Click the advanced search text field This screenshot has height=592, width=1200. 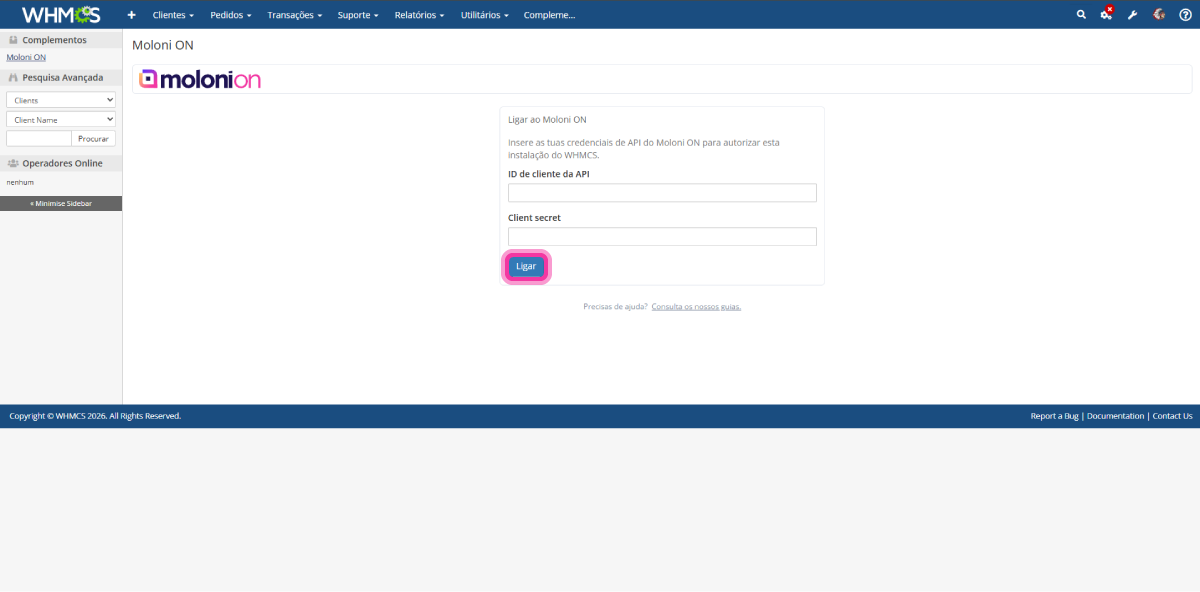tap(39, 138)
